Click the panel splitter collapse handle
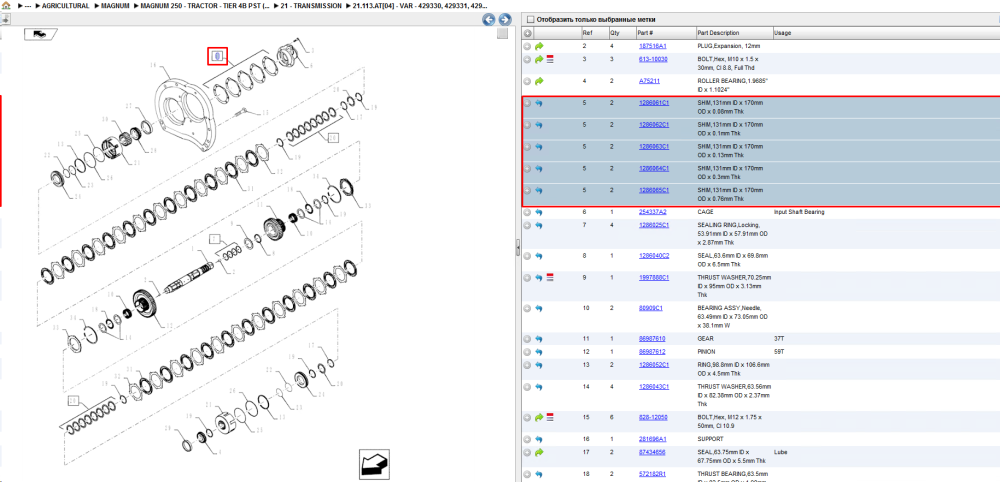 pyautogui.click(x=518, y=247)
